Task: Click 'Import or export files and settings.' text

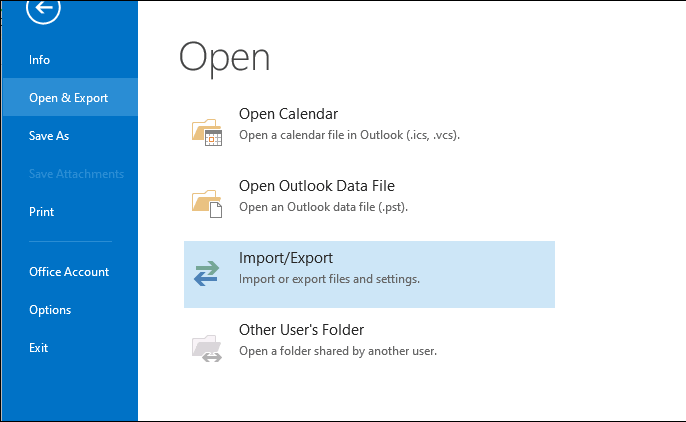Action: point(329,279)
